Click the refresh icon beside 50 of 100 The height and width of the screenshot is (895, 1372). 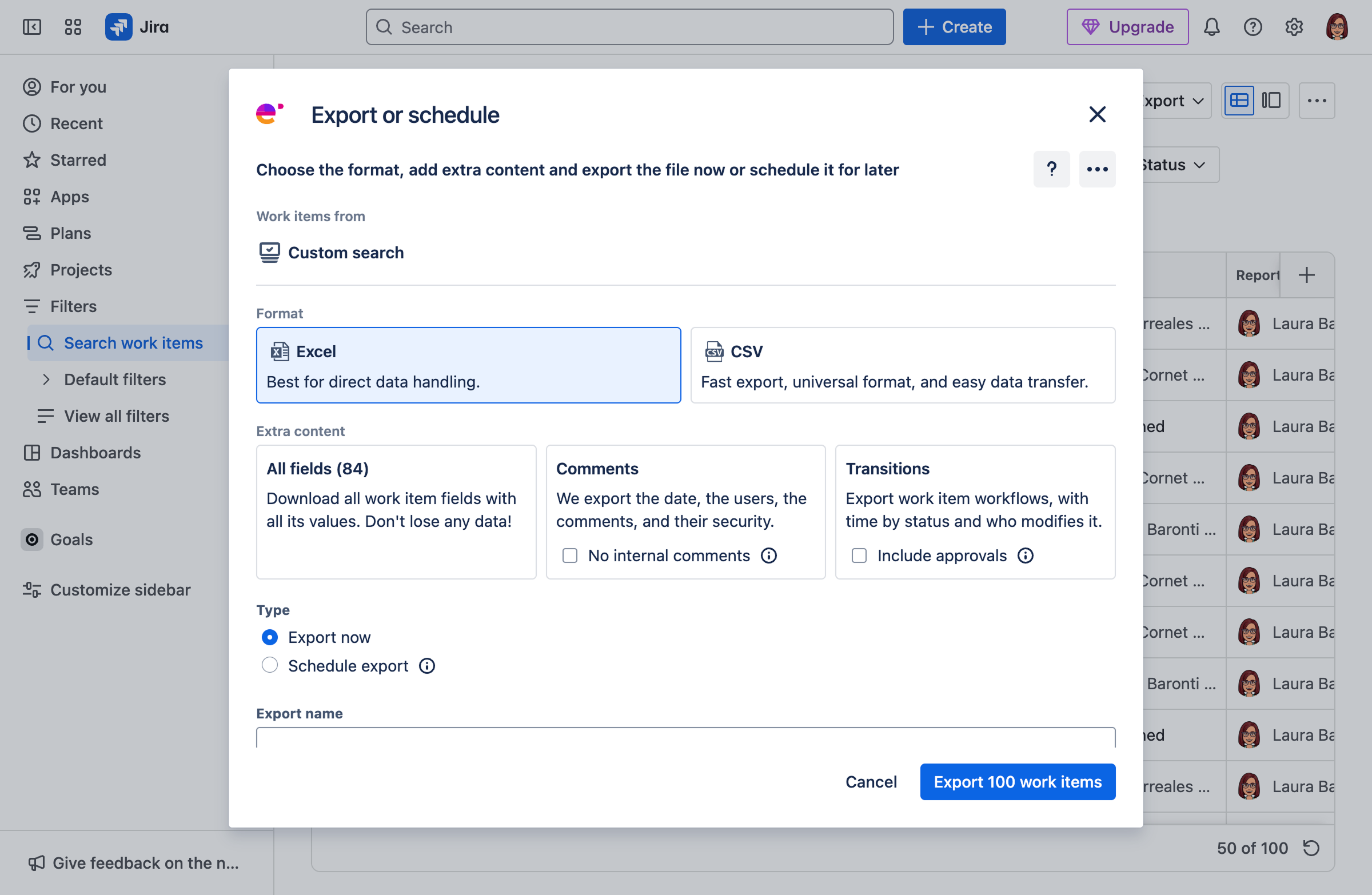pos(1311,848)
